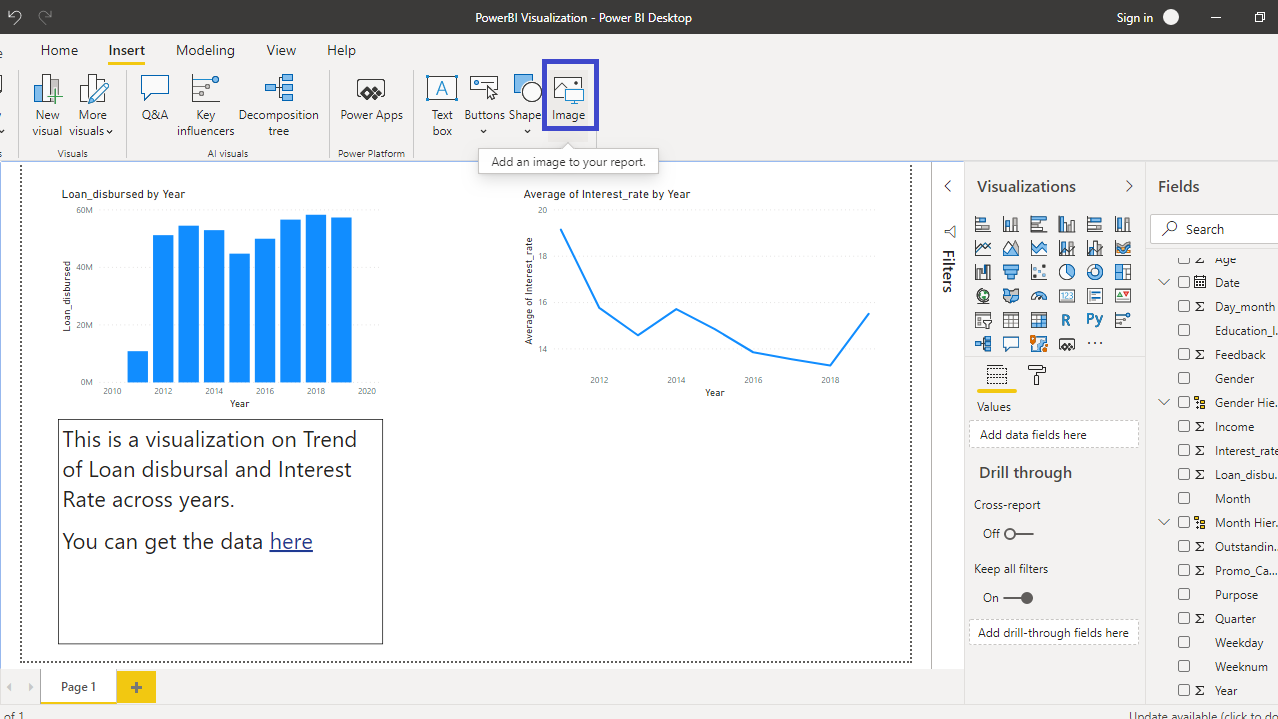Screen dimensions: 1278x719
Task: Switch to the View ribbon tab
Action: (x=281, y=50)
